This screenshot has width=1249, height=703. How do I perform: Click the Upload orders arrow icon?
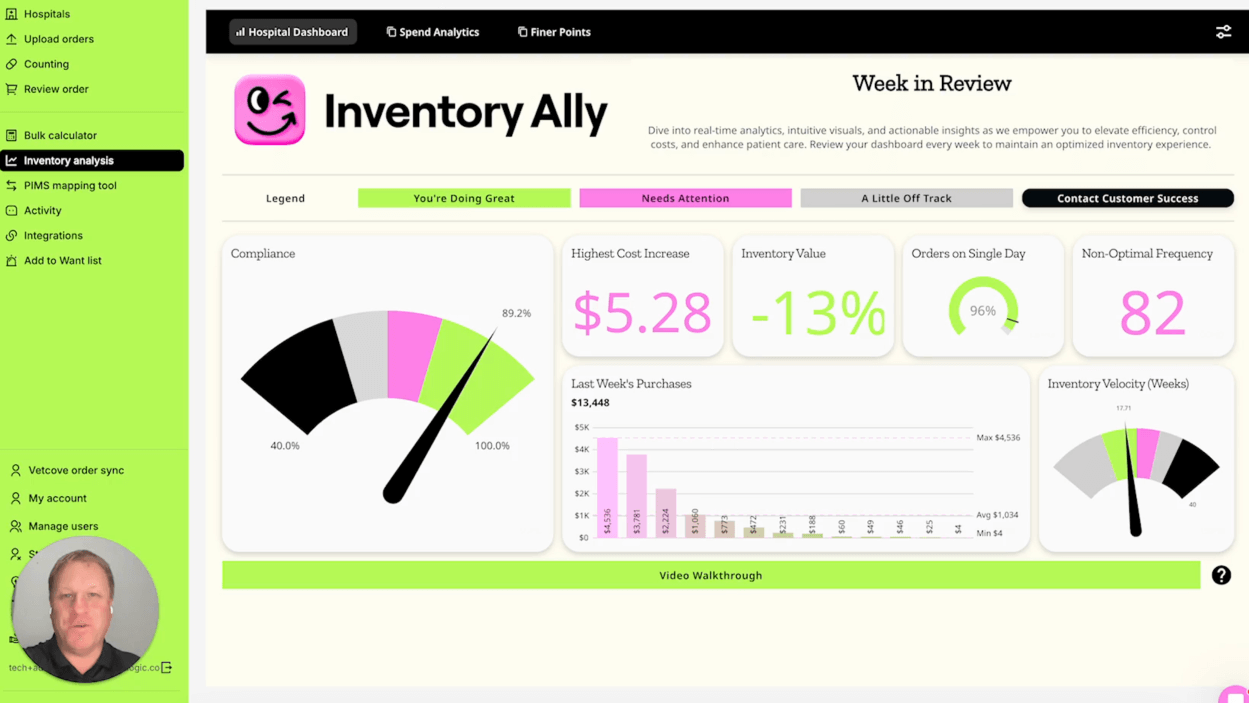[x=12, y=39]
